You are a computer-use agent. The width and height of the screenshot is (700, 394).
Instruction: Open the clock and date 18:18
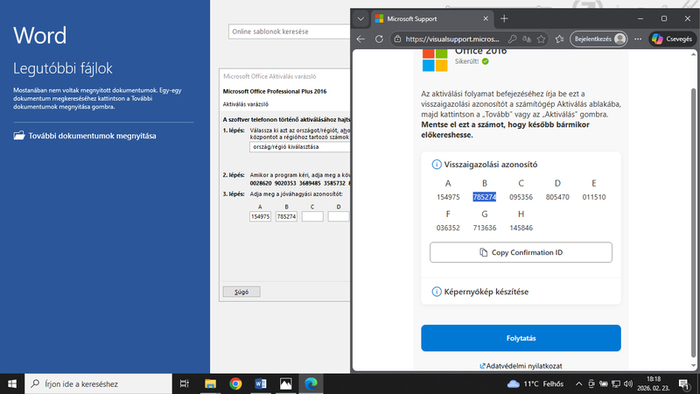click(653, 384)
